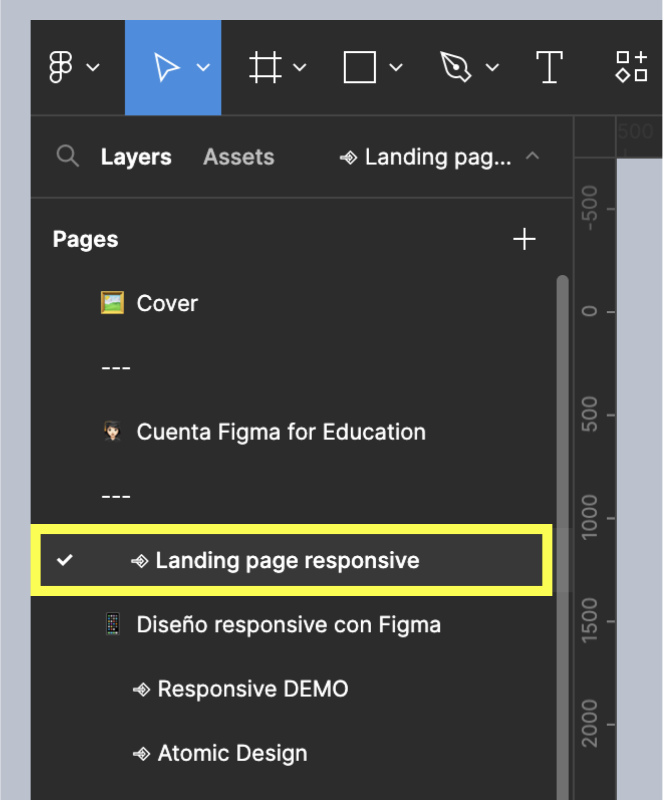This screenshot has height=800, width=663.
Task: Expand the Frame tool dropdown arrow
Action: tap(300, 68)
